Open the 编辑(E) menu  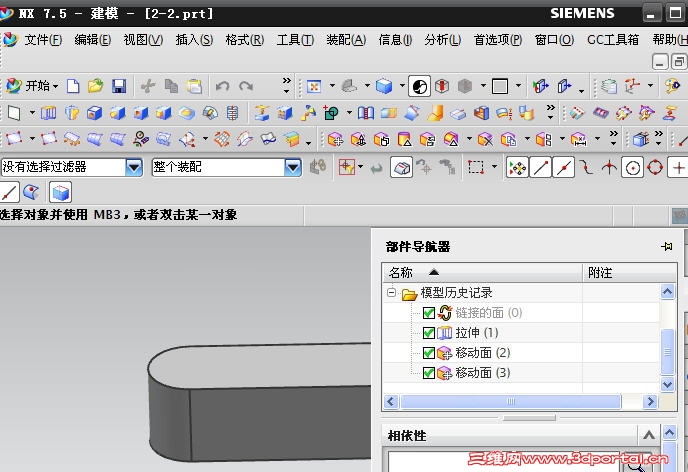pos(92,40)
